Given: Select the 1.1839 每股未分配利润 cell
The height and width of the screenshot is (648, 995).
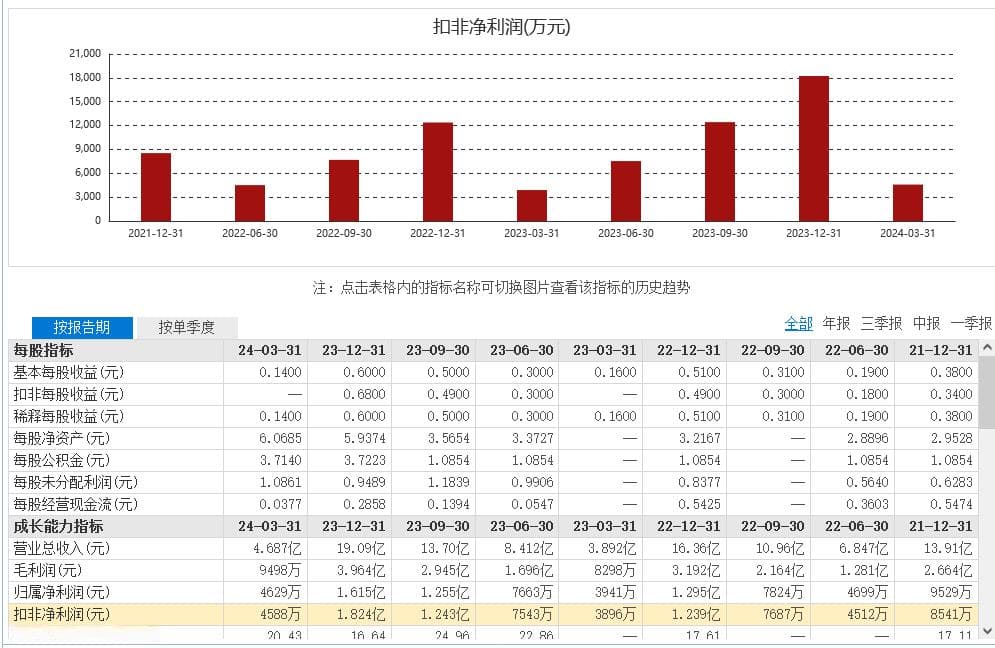Looking at the screenshot, I should 448,482.
